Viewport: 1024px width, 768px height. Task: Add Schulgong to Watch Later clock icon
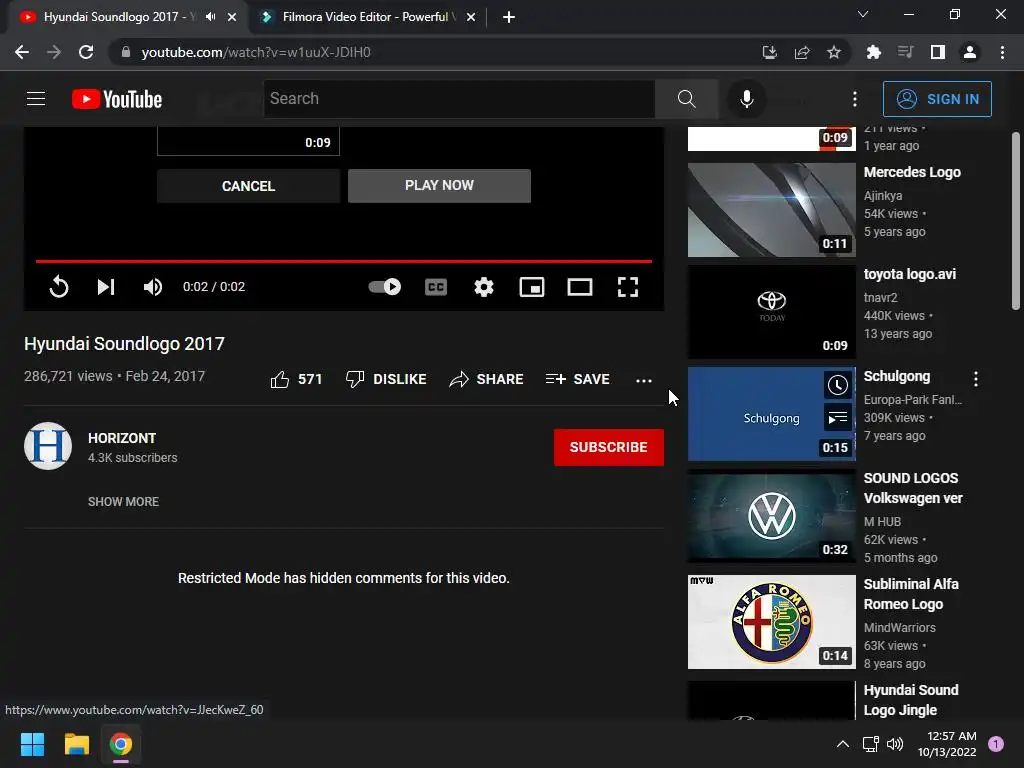[x=837, y=385]
